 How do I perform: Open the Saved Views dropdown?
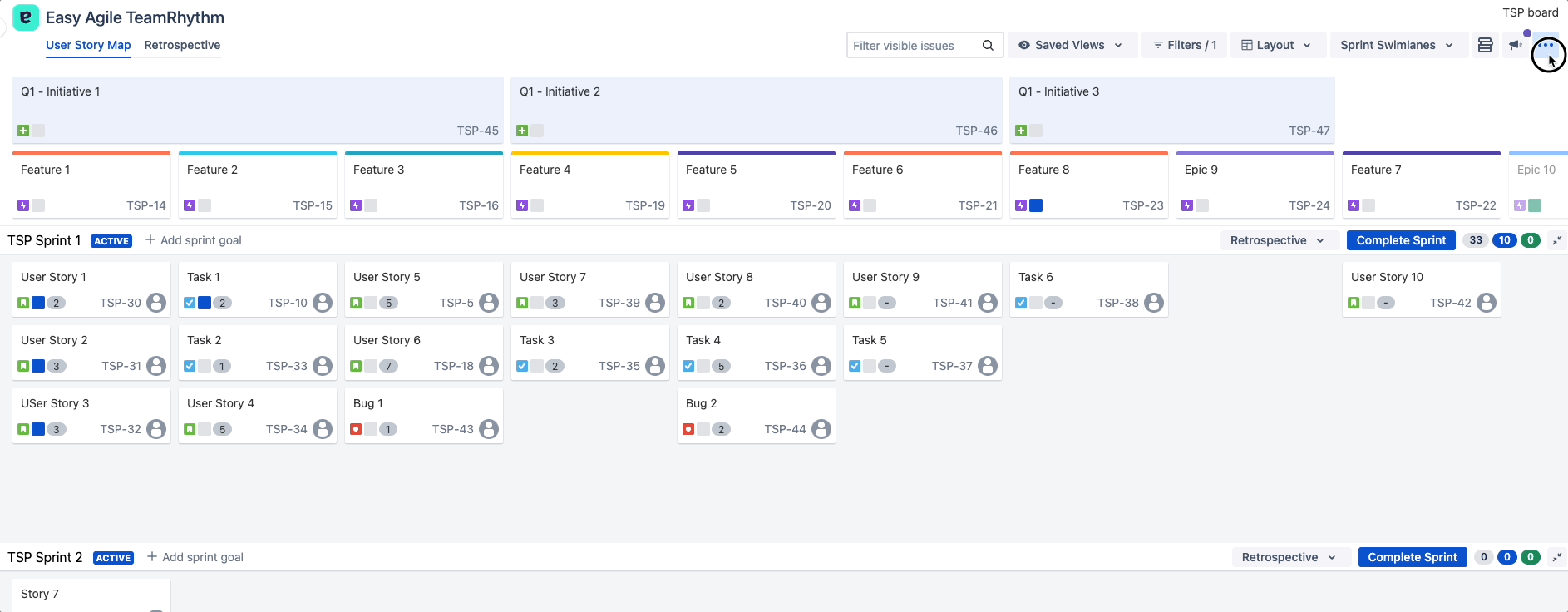(1070, 45)
